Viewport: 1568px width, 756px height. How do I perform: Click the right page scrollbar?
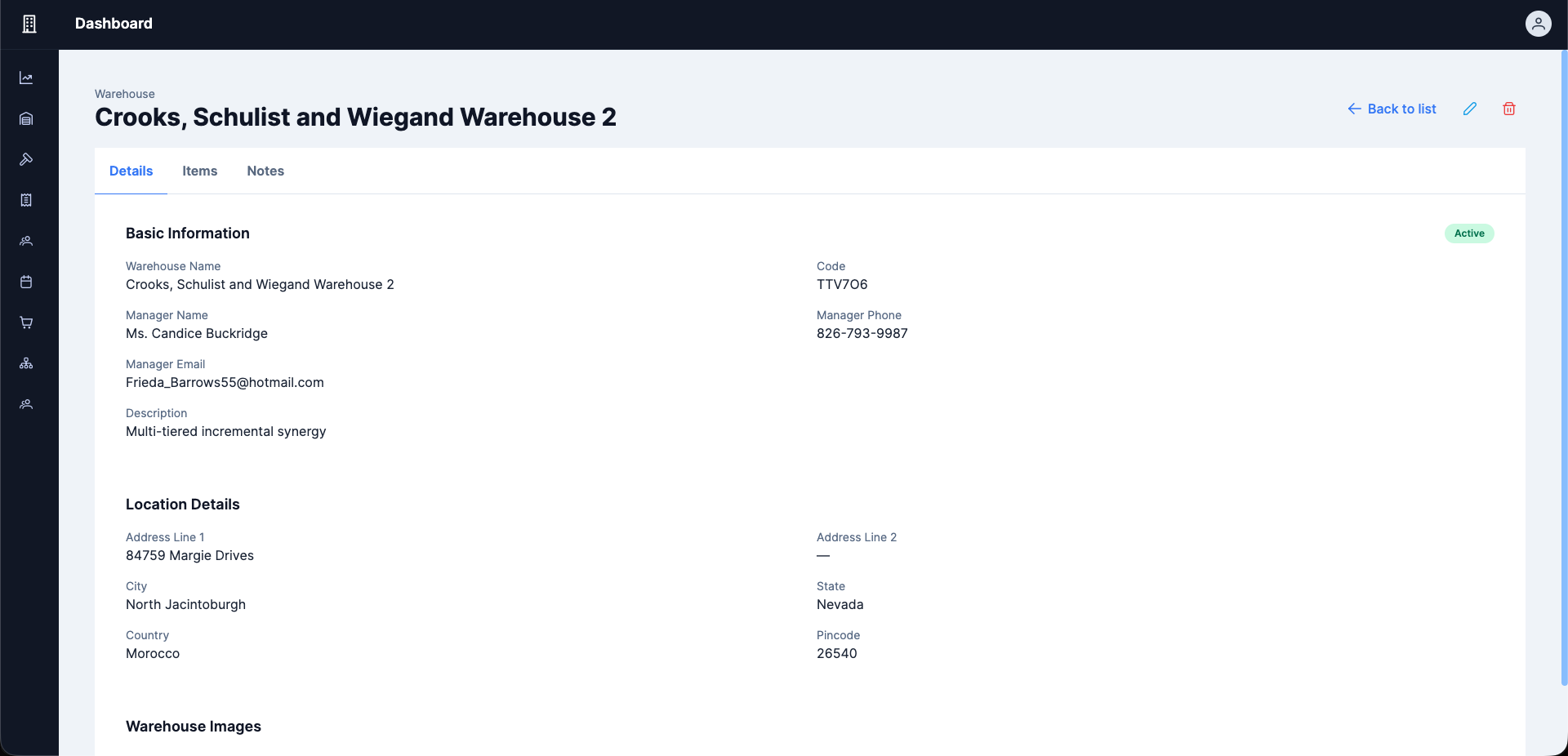[1562, 367]
